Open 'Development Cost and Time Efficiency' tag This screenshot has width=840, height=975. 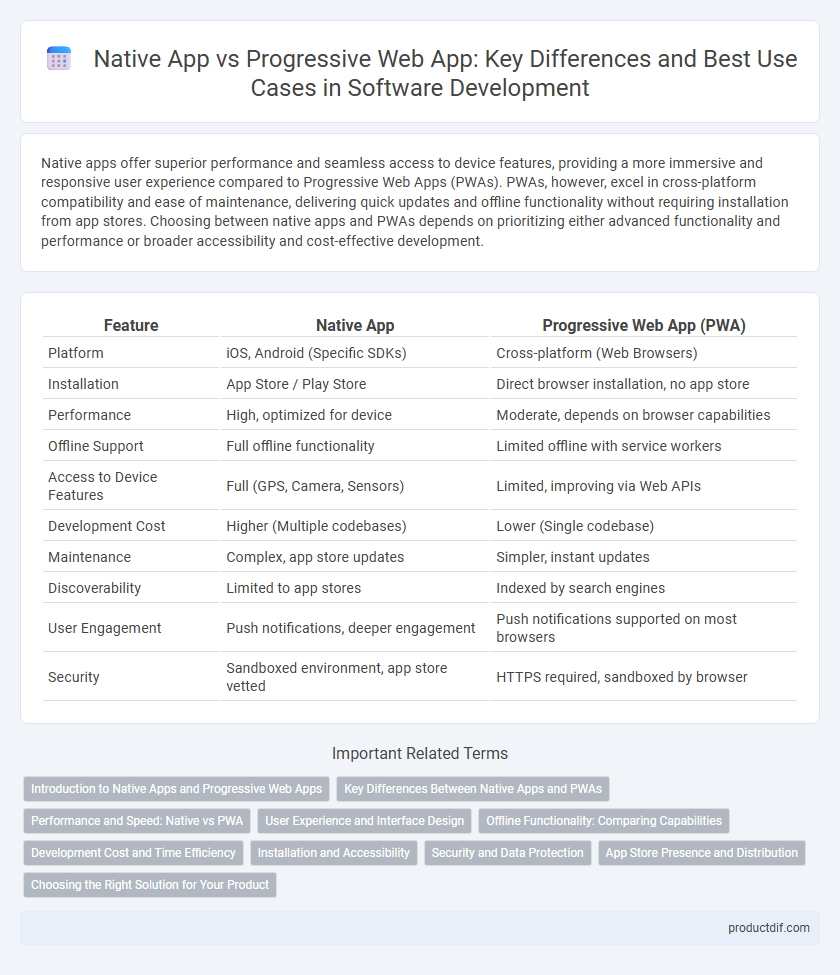pyautogui.click(x=133, y=853)
